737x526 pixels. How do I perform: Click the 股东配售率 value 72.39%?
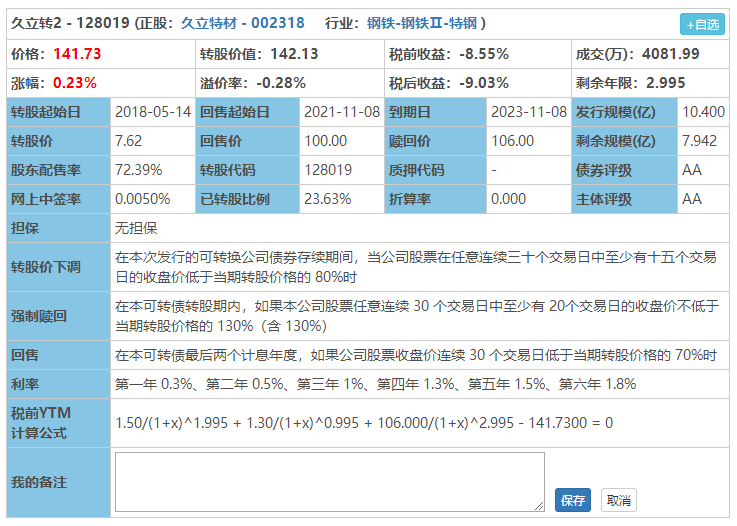tap(139, 170)
